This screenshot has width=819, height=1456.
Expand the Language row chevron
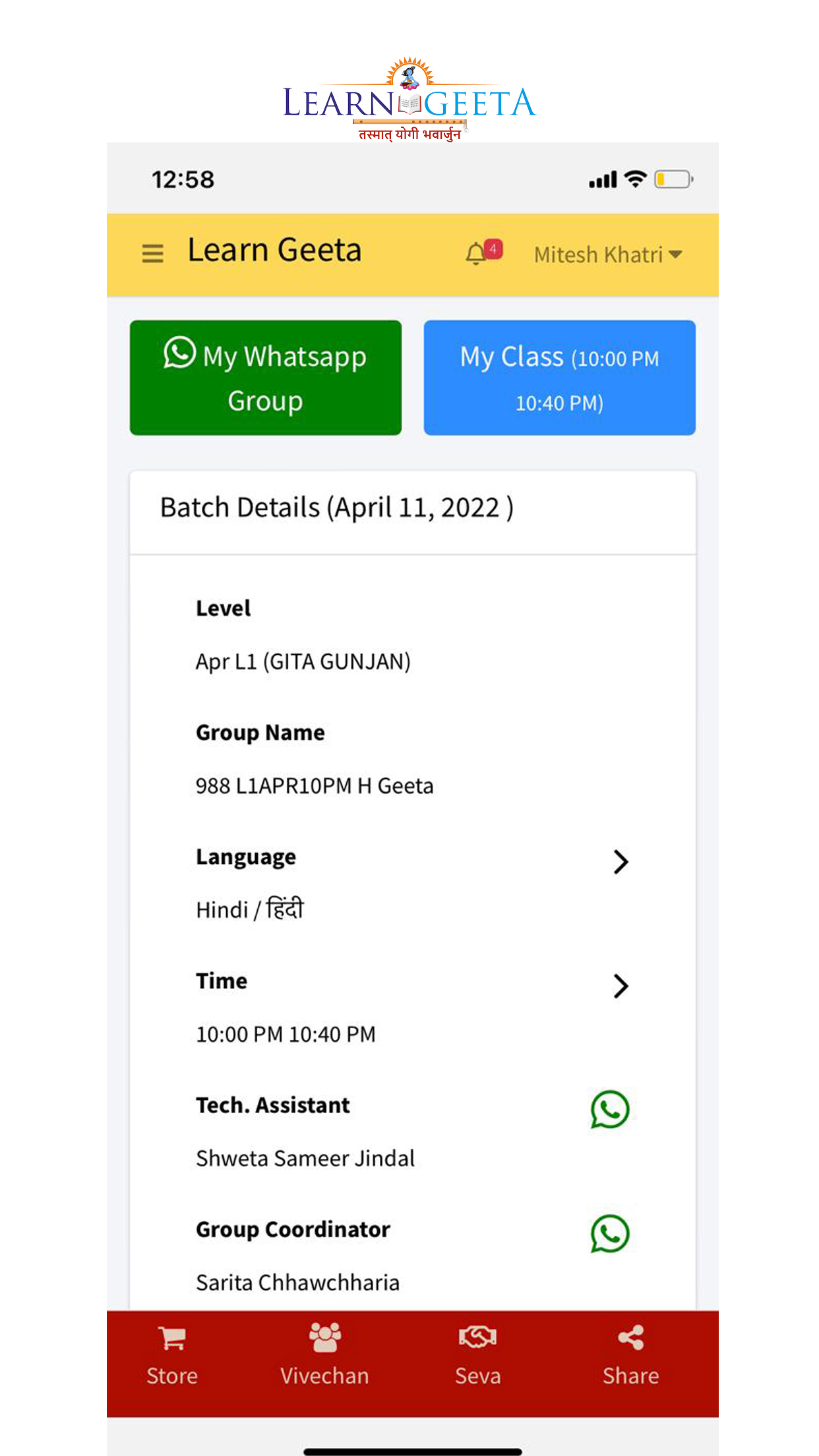tap(621, 862)
